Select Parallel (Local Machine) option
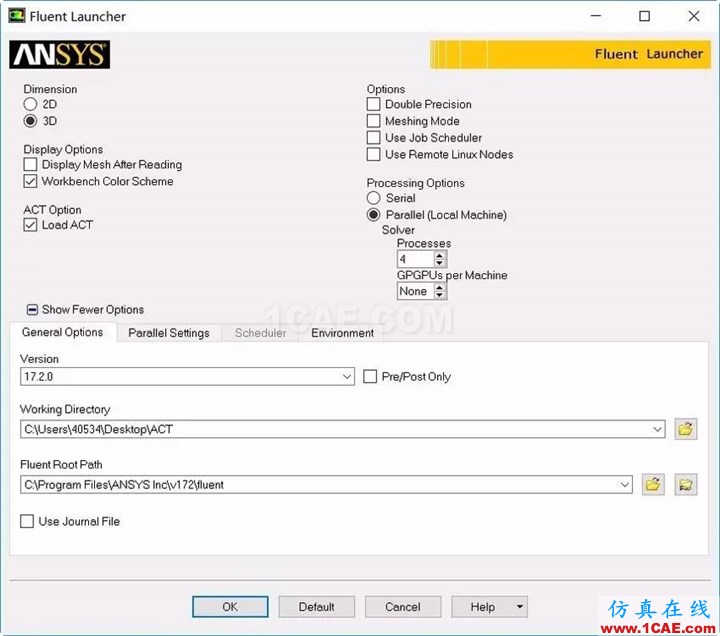Viewport: 720px width, 636px height. pos(373,215)
